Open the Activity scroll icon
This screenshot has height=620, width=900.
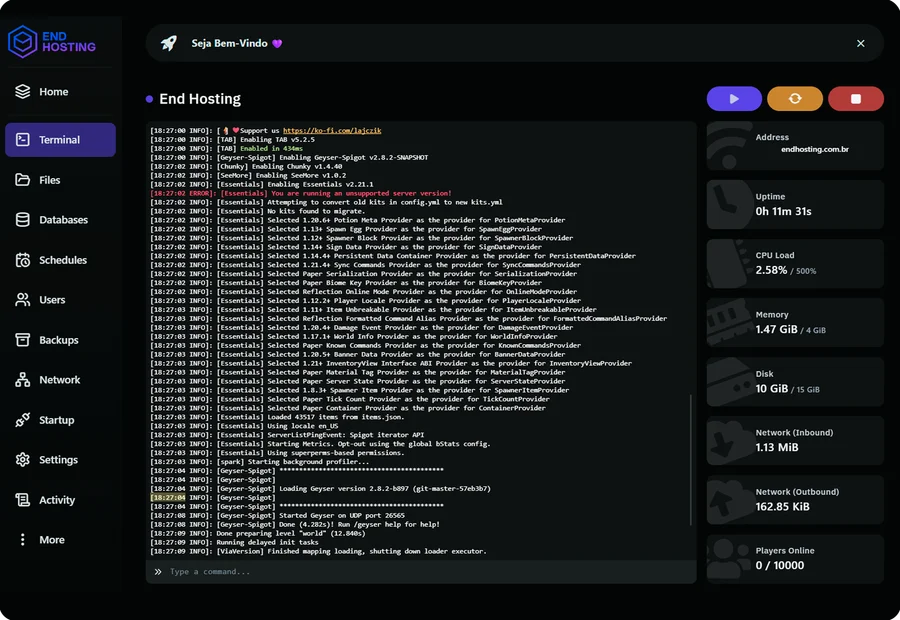coord(22,500)
